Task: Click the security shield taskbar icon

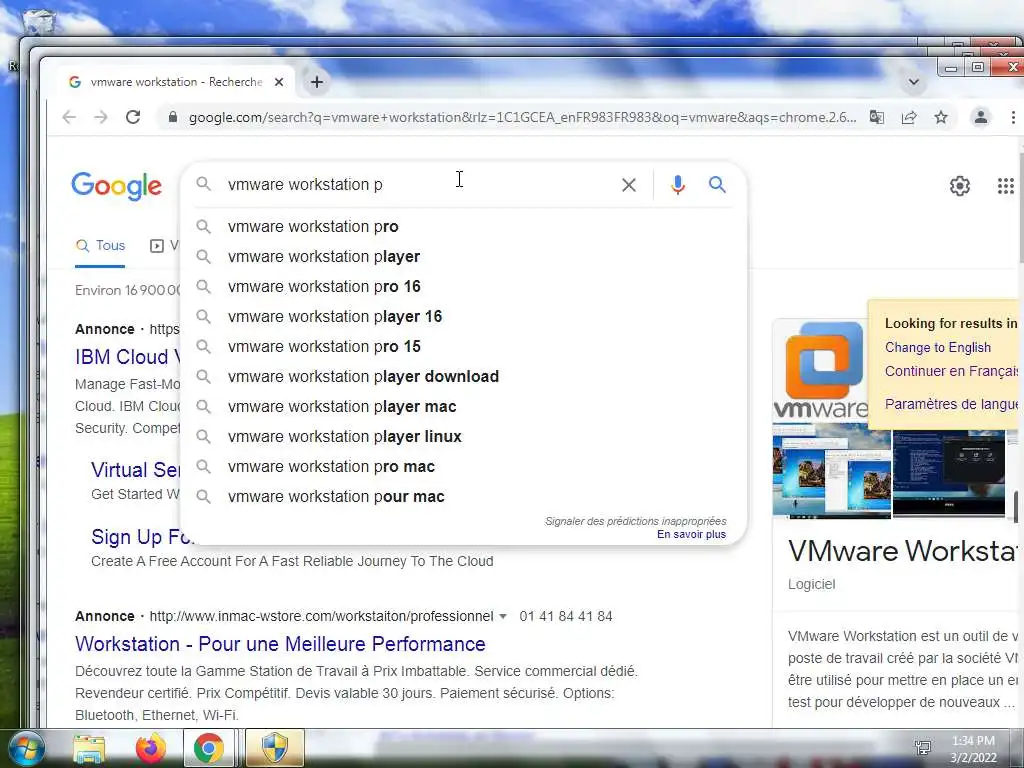Action: [x=274, y=748]
